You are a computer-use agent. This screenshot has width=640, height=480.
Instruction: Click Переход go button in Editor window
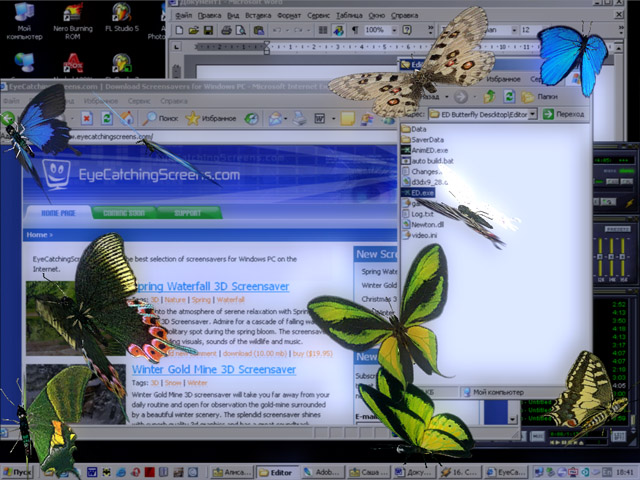click(564, 114)
